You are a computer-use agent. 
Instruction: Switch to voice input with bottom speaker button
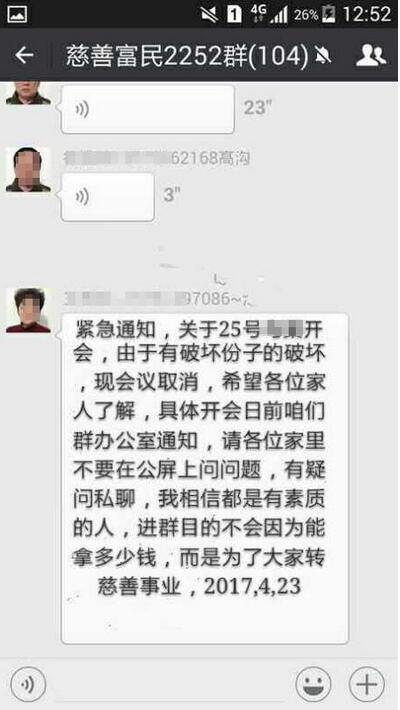tap(28, 684)
